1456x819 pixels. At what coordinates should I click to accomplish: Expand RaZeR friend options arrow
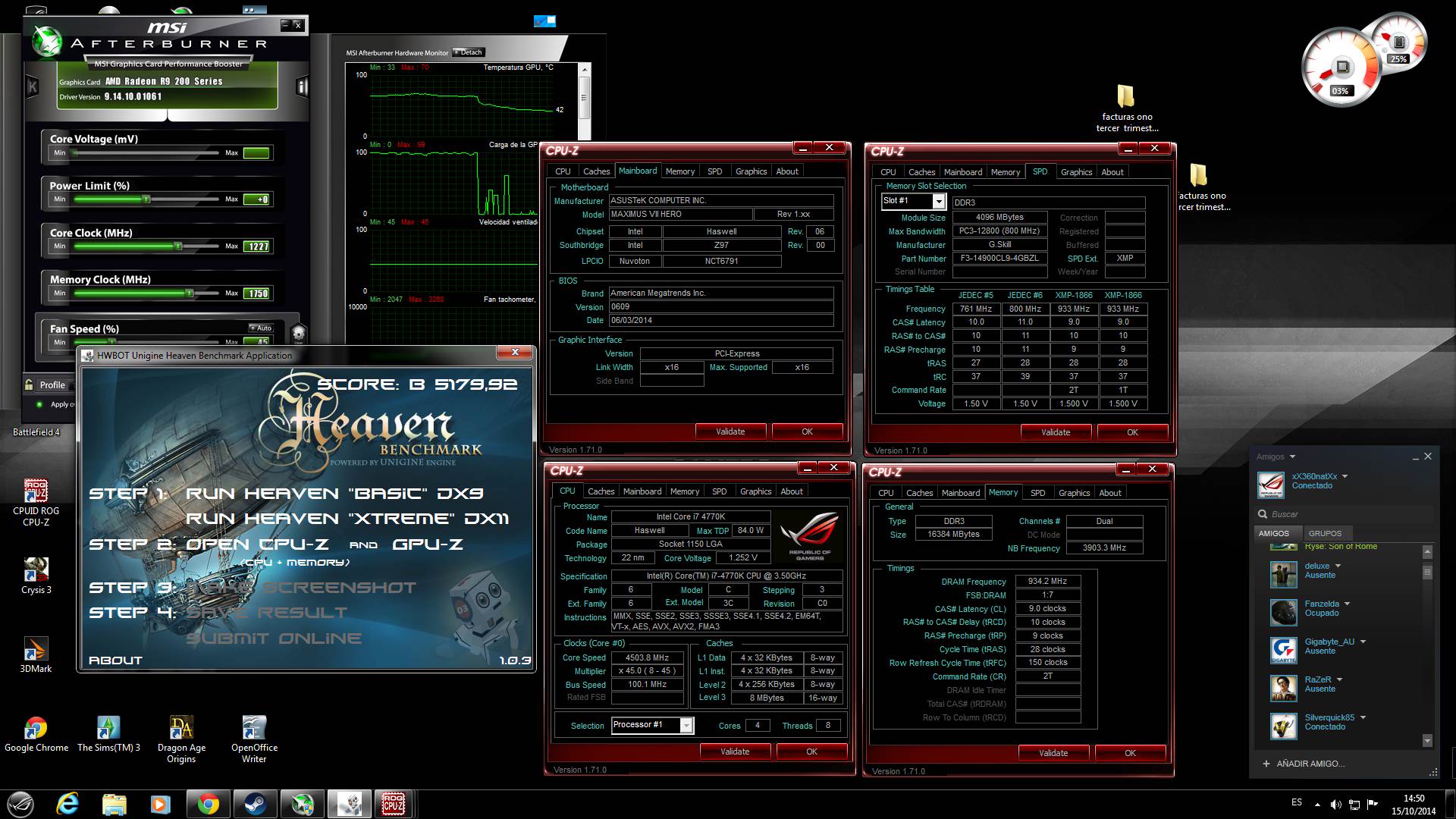[x=1339, y=679]
